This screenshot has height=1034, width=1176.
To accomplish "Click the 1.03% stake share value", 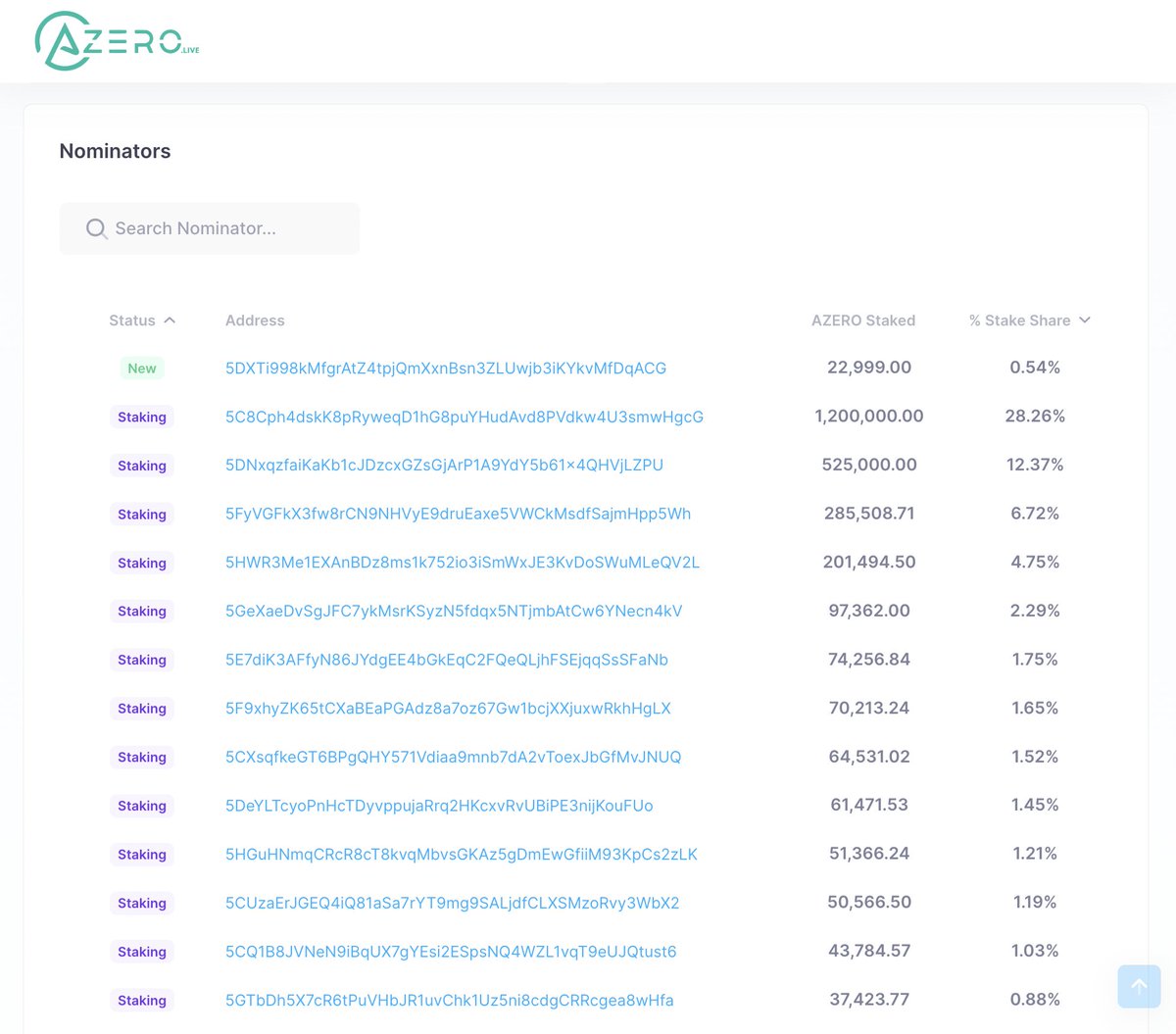I will pos(1035,951).
